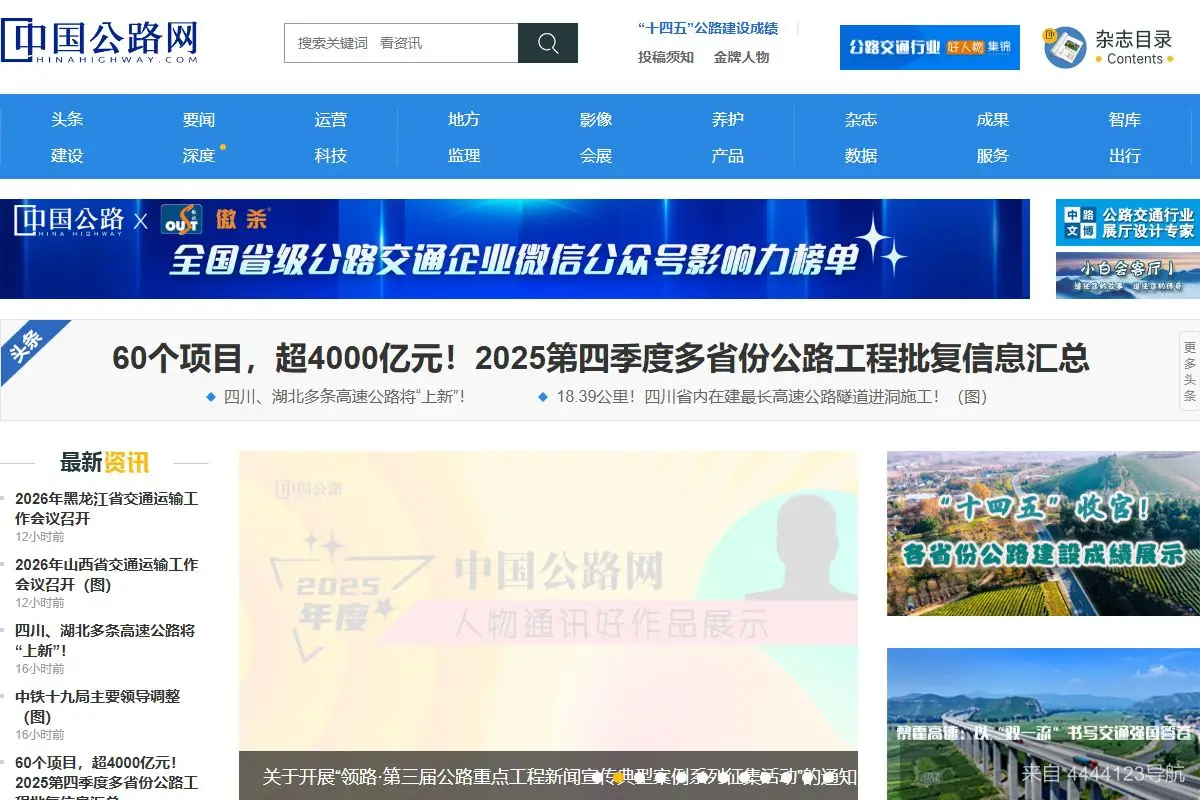
Task: Switch to the 要闻 navigation tab
Action: coord(198,119)
